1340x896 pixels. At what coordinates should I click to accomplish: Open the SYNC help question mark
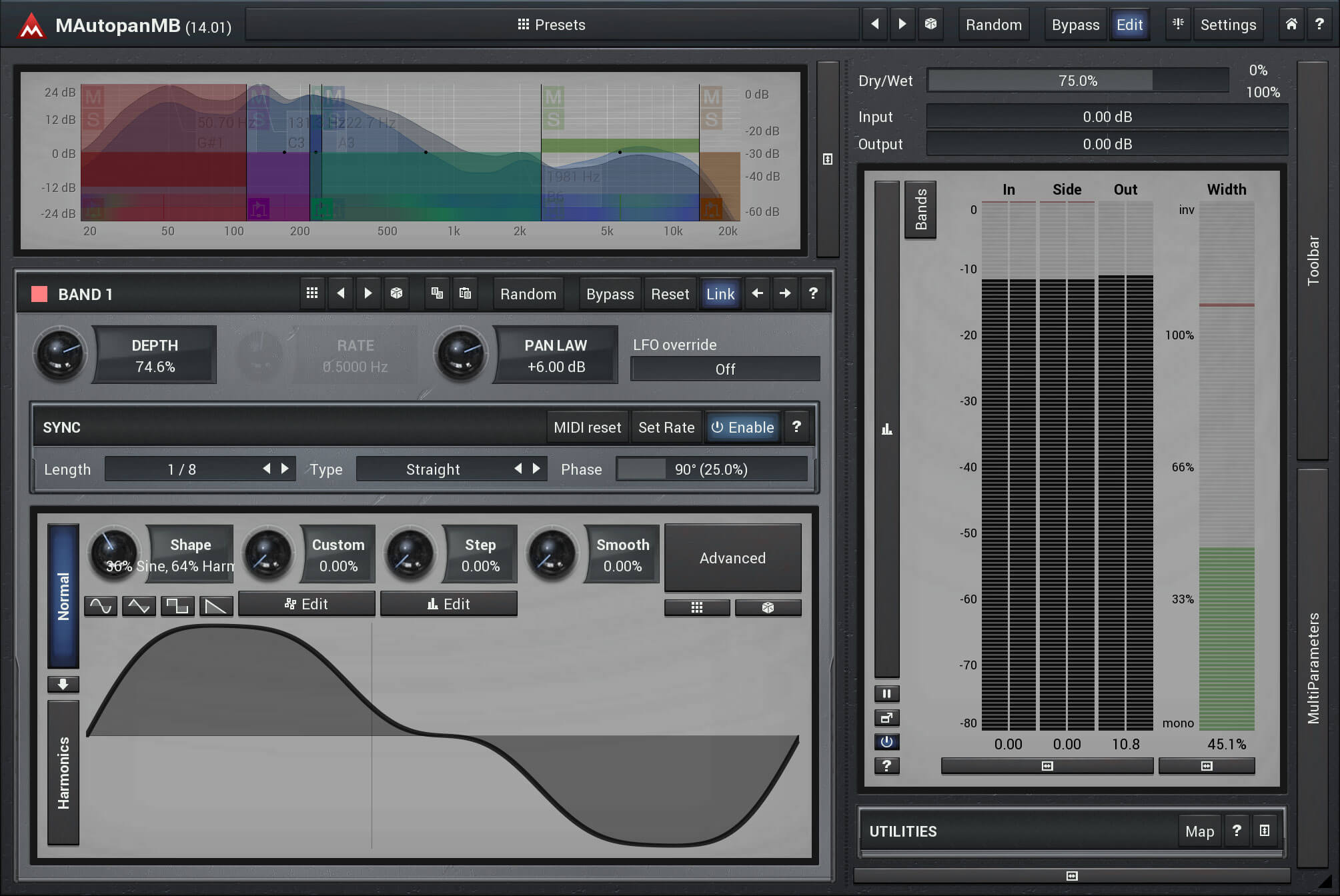(x=796, y=427)
